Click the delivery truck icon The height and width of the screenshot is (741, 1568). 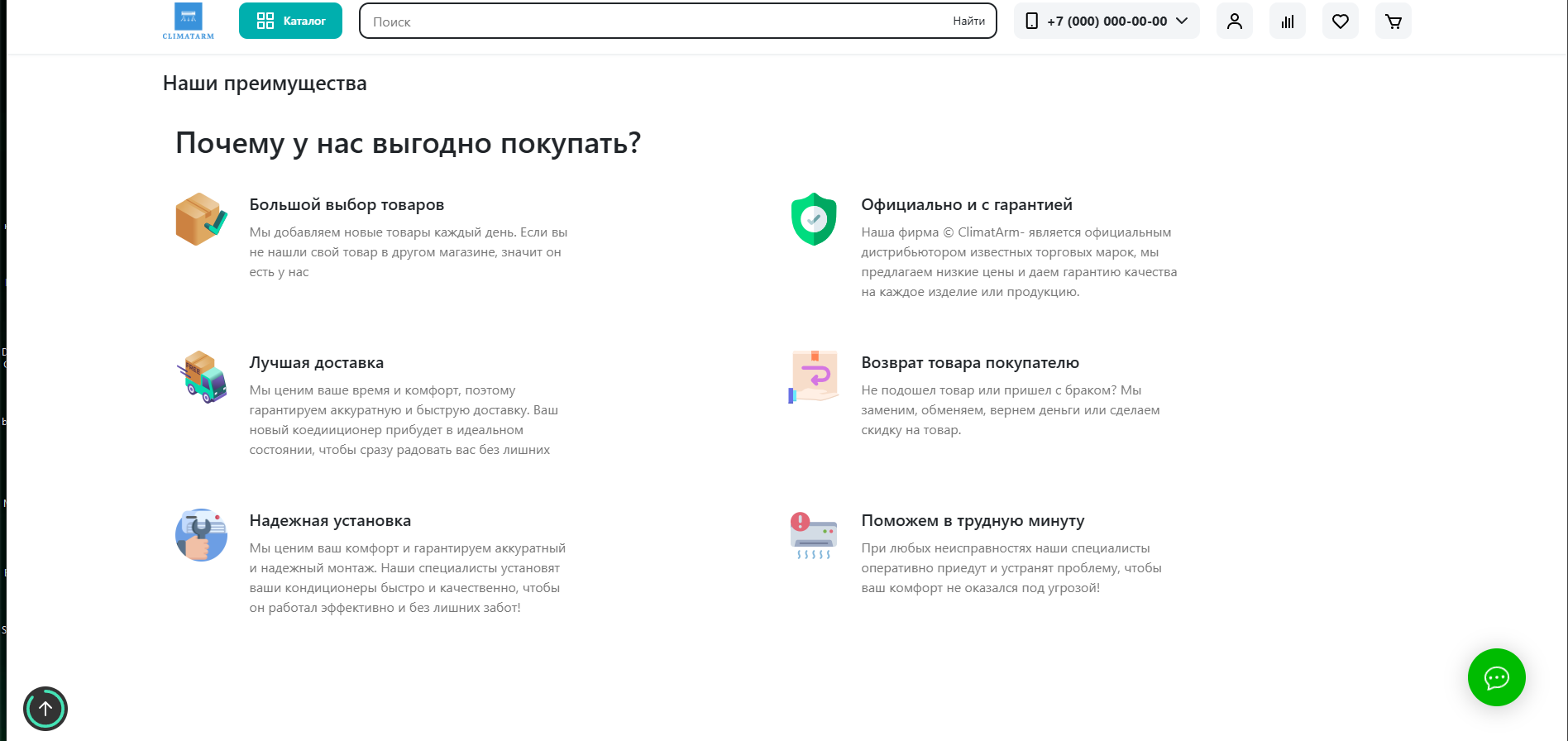coord(201,377)
